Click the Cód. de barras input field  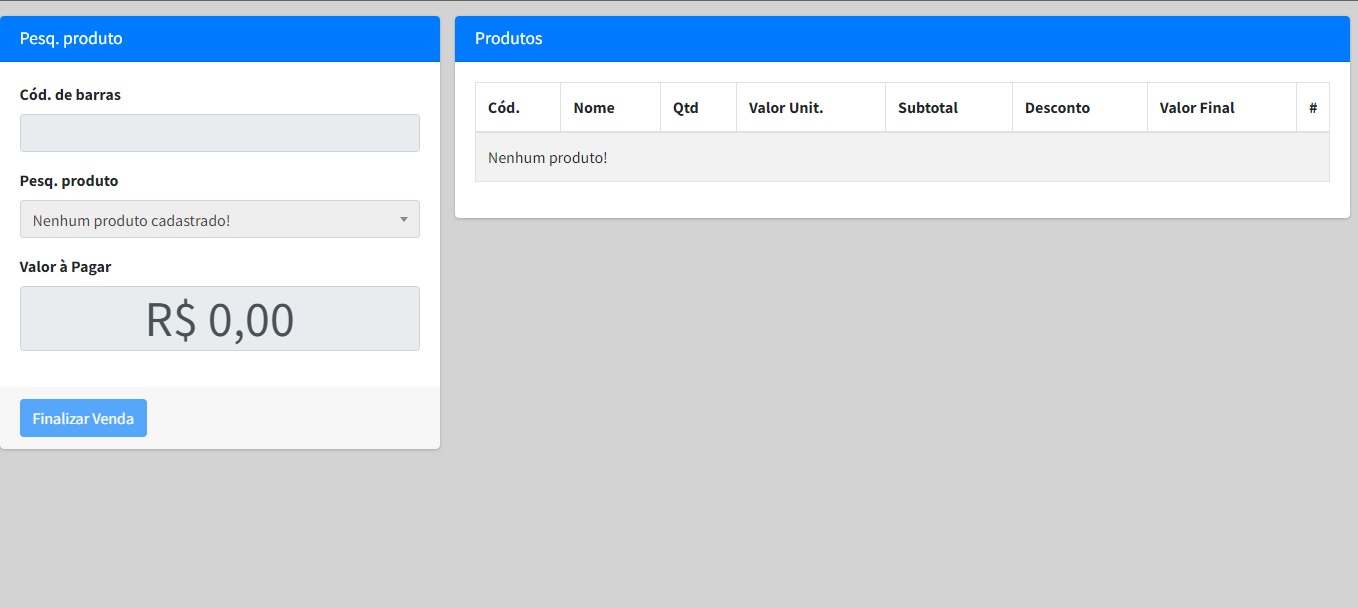(219, 133)
